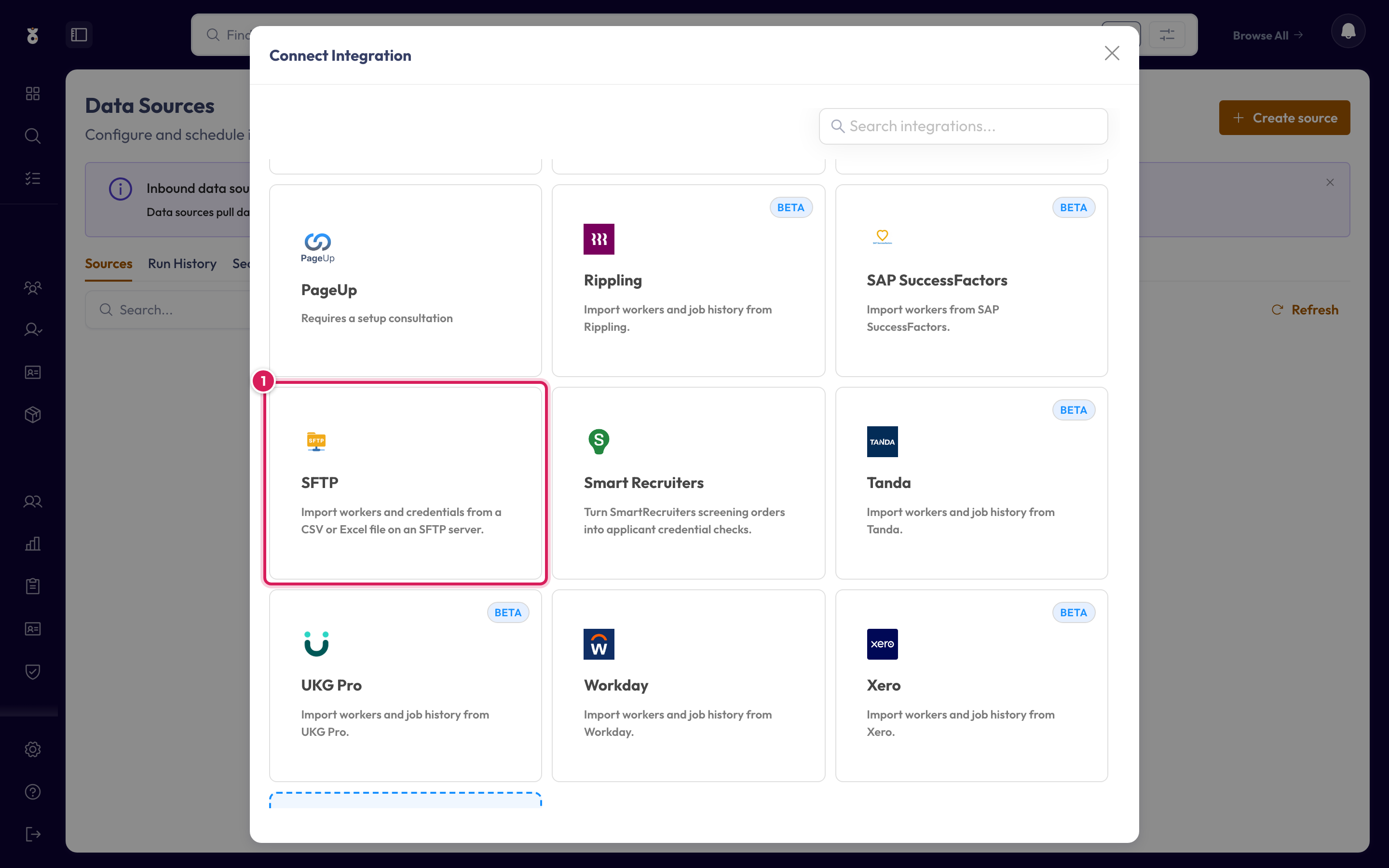Click the BETA badge on Rippling card

(790, 207)
